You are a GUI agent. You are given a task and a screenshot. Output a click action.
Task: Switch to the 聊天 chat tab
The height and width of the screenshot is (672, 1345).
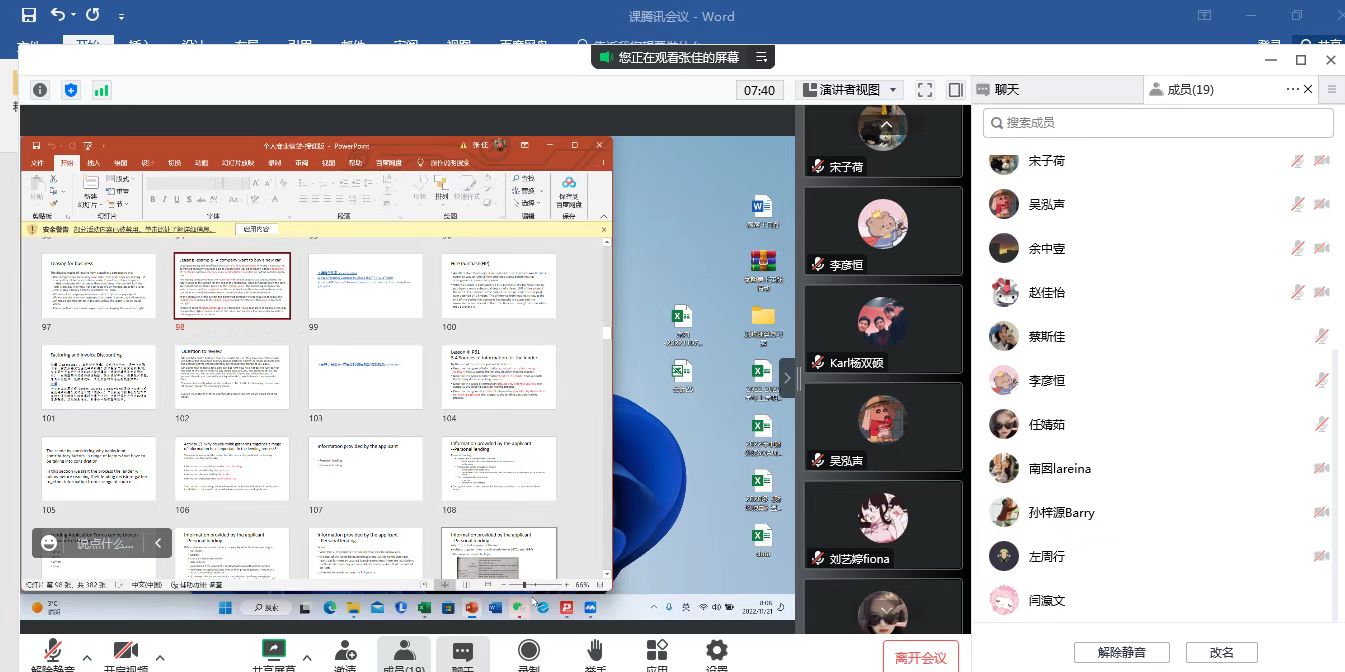click(1007, 90)
